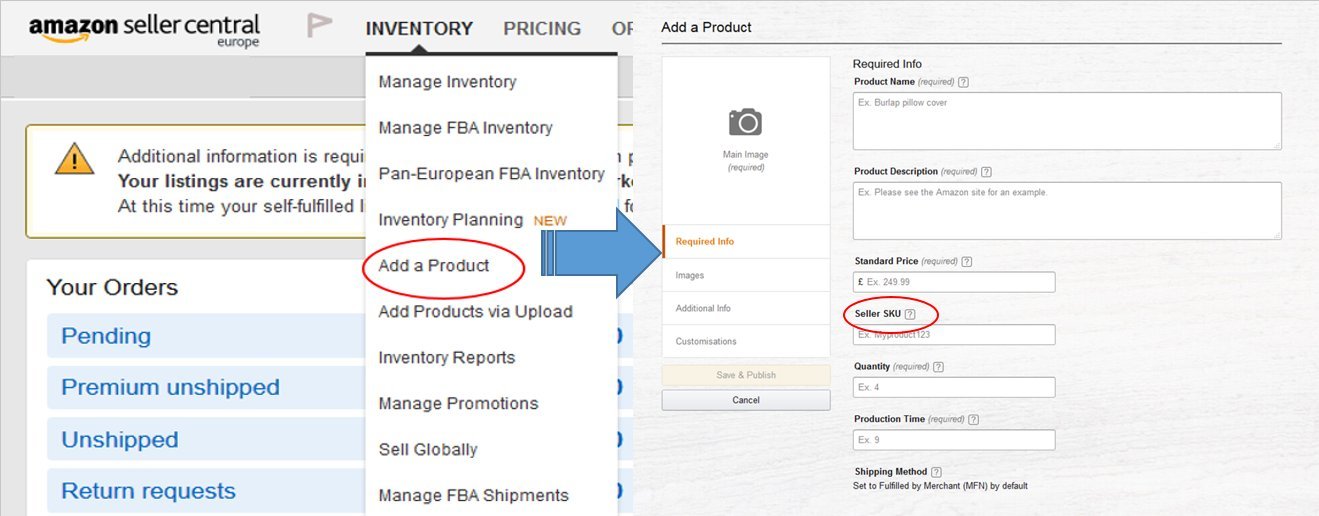Click help icon beside Shipping Method
Screen dimensions: 1319x516
(936, 472)
